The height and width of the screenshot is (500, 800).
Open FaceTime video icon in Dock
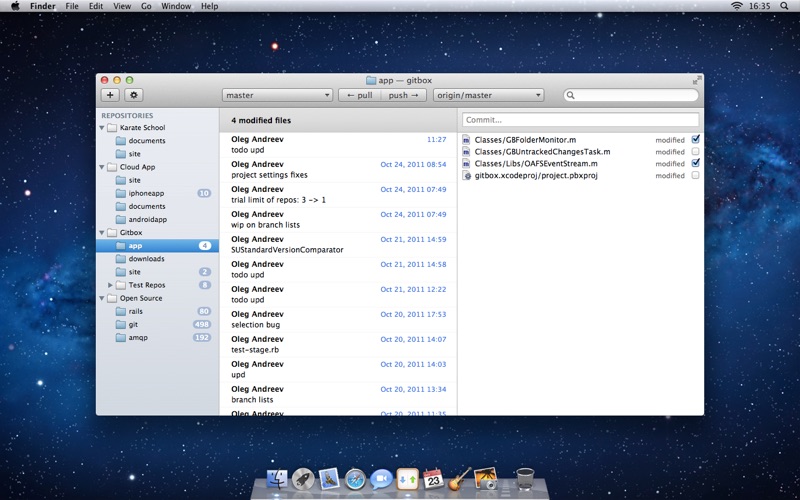381,479
